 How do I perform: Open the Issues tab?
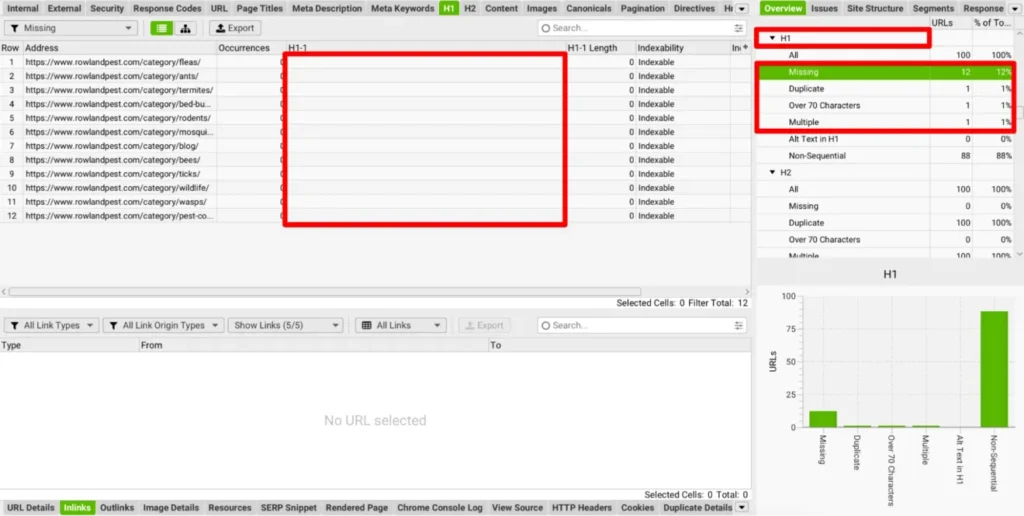coord(824,8)
